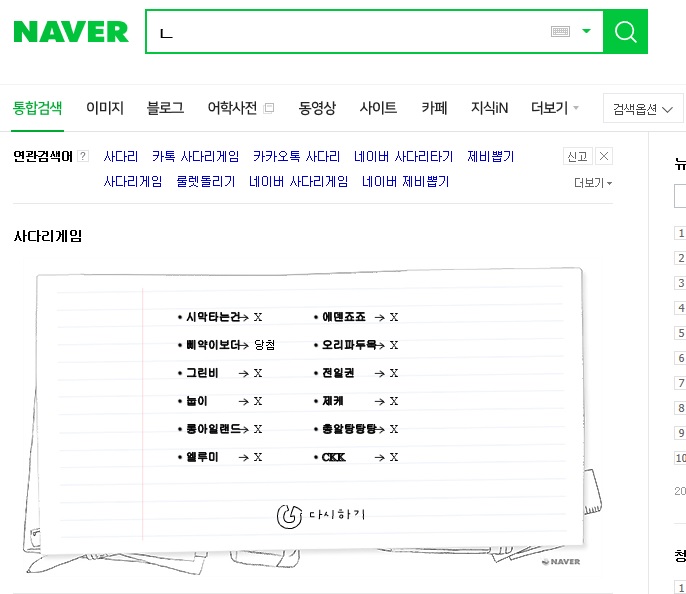Open related search 네이버 제비뽑기

(406, 182)
